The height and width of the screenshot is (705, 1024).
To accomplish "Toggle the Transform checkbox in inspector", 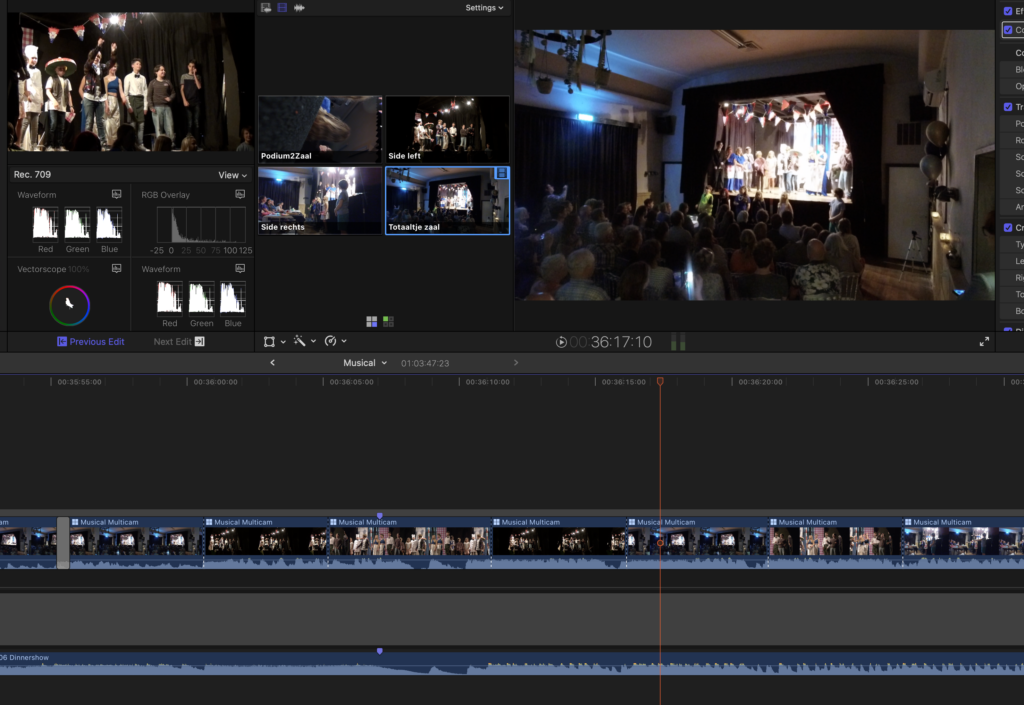I will (x=1007, y=107).
